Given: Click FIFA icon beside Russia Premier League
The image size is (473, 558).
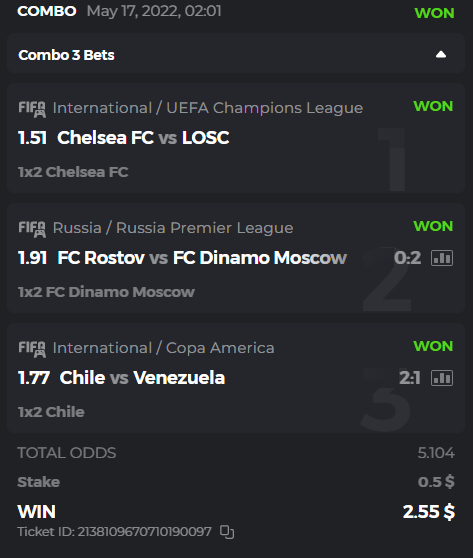Looking at the screenshot, I should pyautogui.click(x=32, y=229).
